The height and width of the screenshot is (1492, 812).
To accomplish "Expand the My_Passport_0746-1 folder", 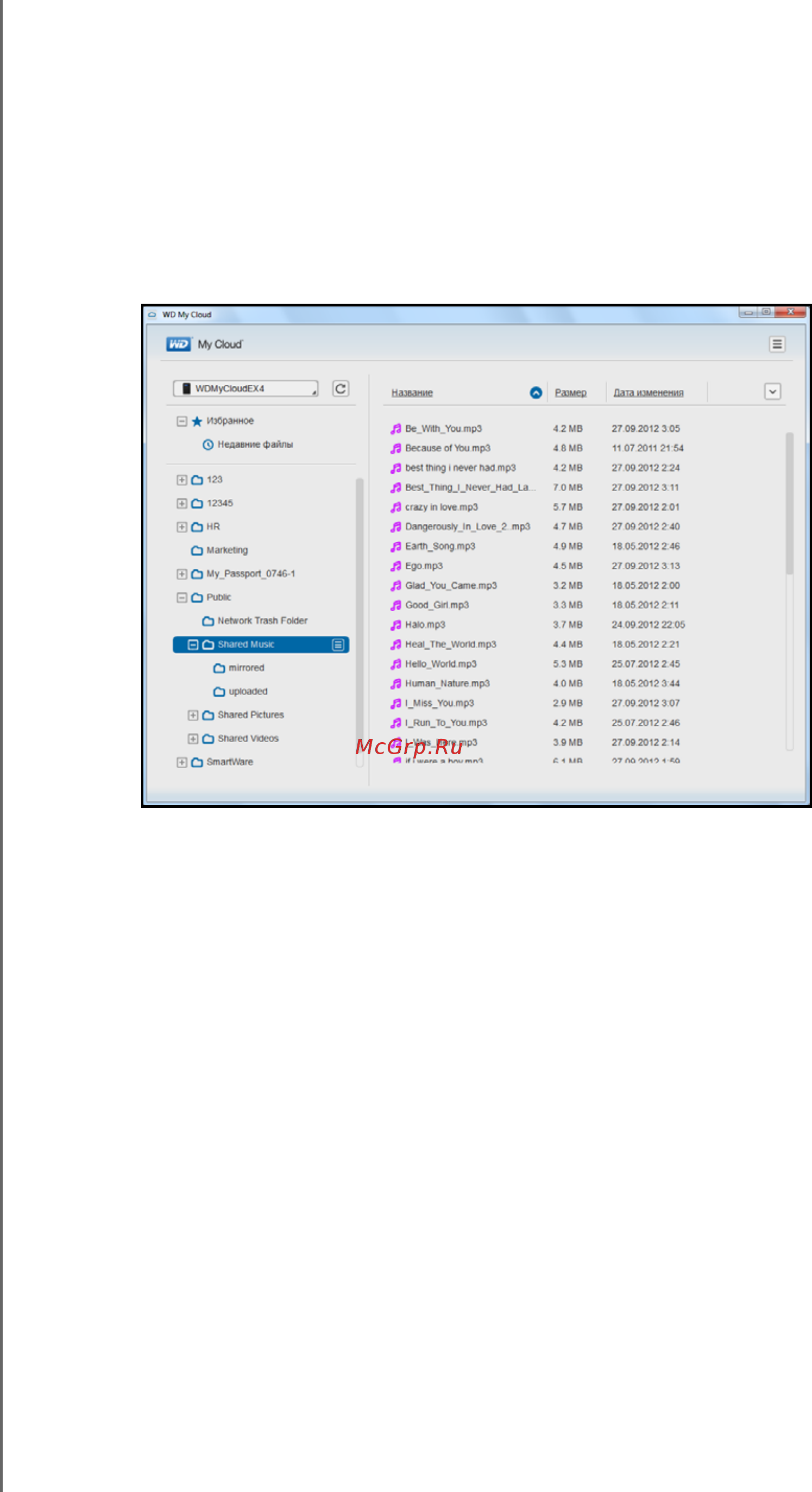I will (181, 574).
